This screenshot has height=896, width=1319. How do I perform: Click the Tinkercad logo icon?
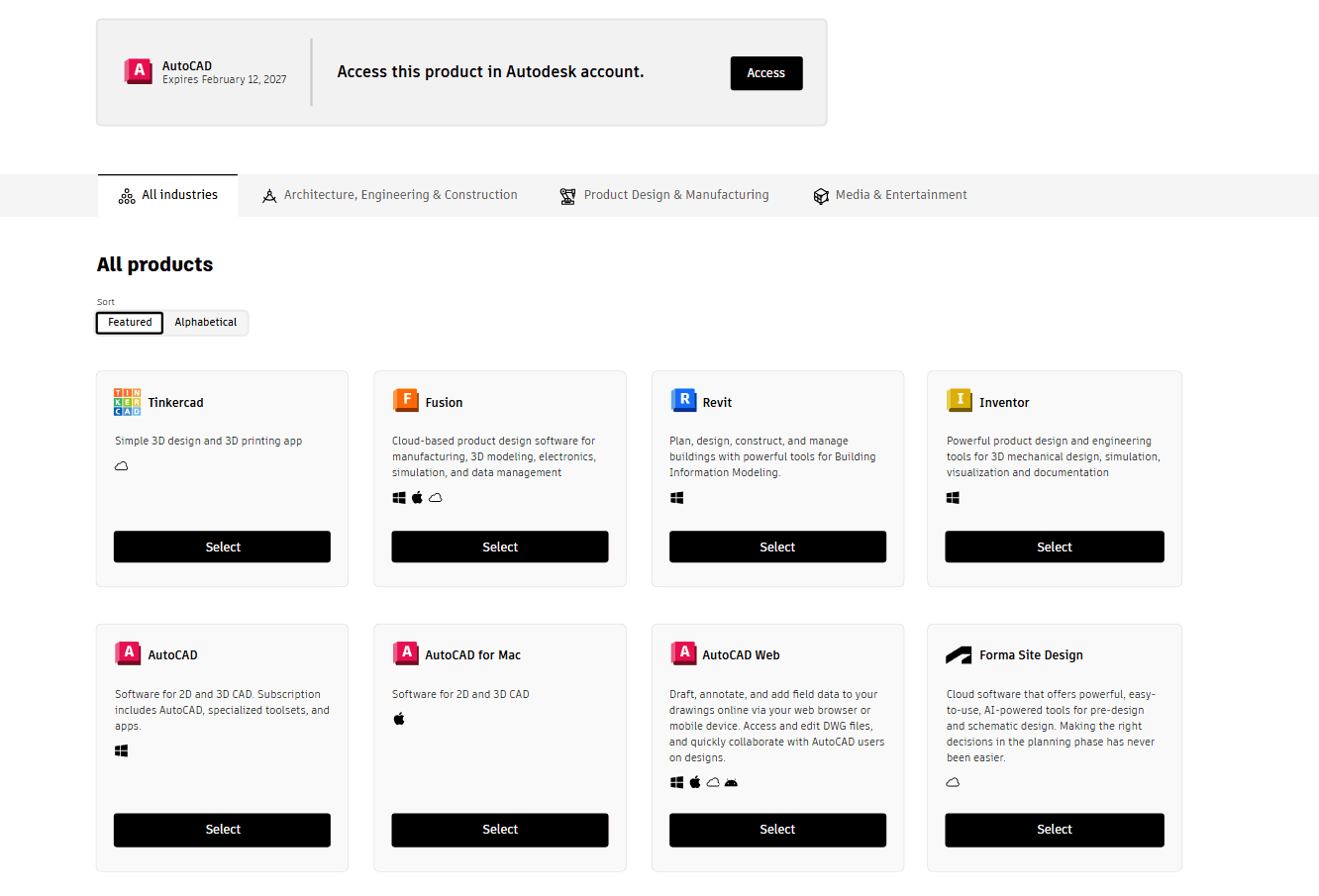127,402
